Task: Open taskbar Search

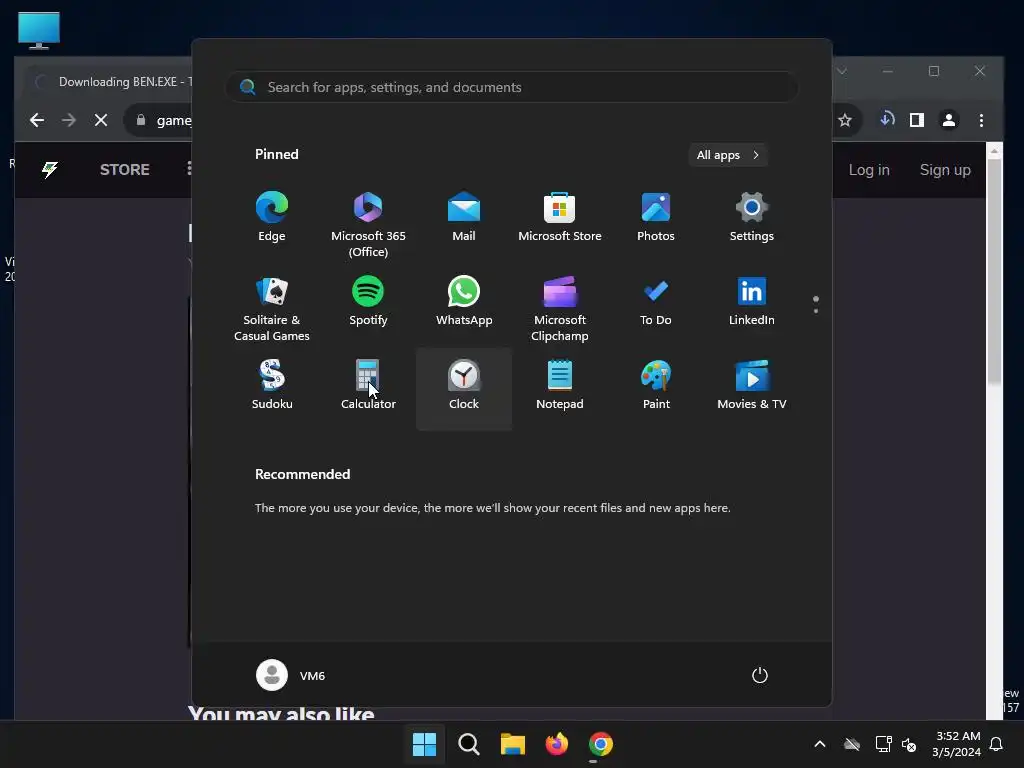Action: pos(468,744)
